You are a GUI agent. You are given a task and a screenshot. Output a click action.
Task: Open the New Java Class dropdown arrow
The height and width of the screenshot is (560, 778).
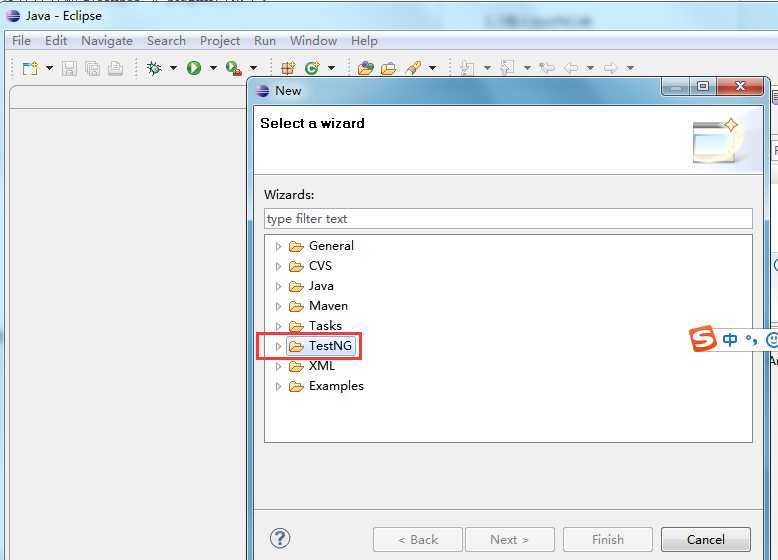[x=331, y=68]
